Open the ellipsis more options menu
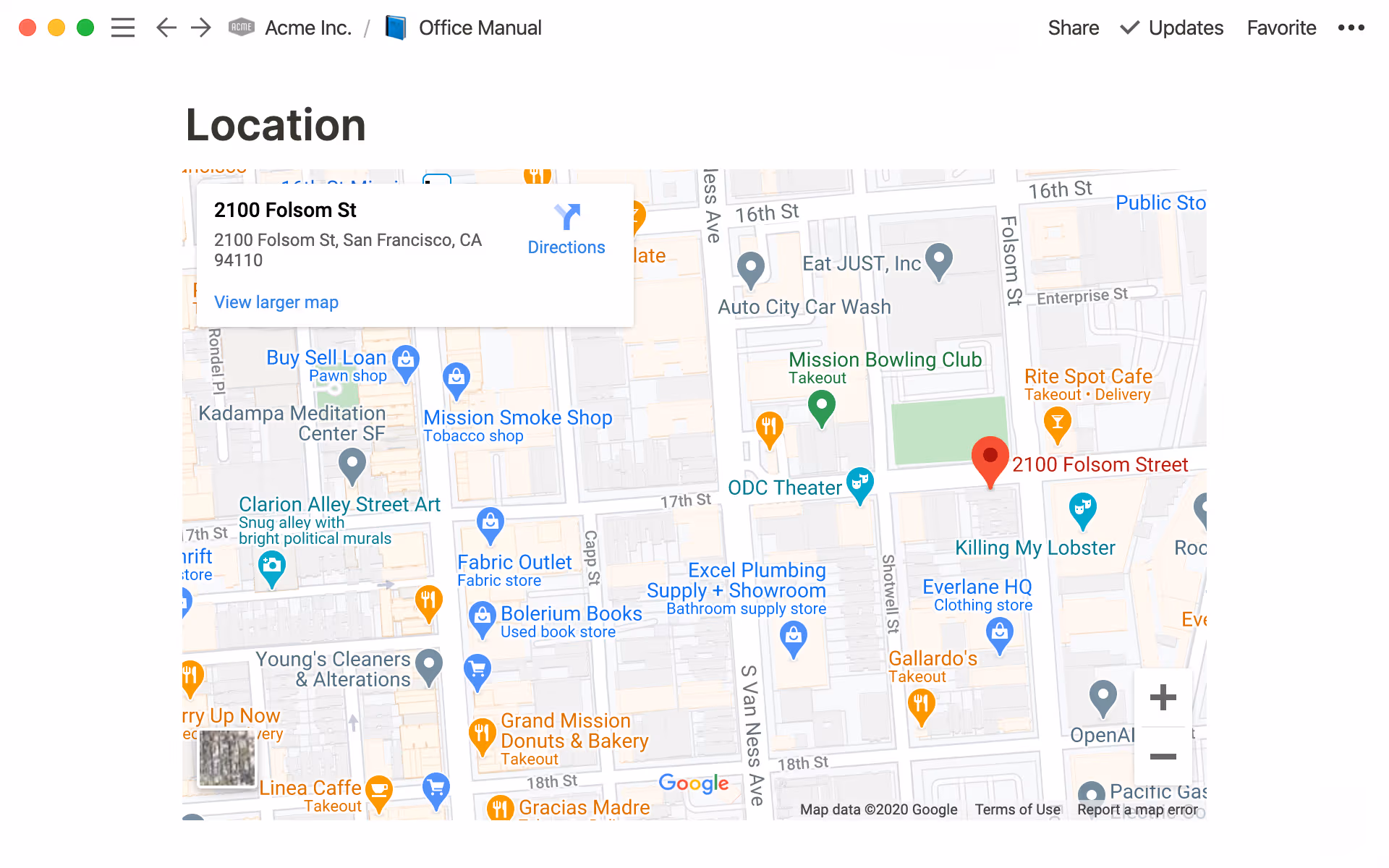 (x=1351, y=27)
